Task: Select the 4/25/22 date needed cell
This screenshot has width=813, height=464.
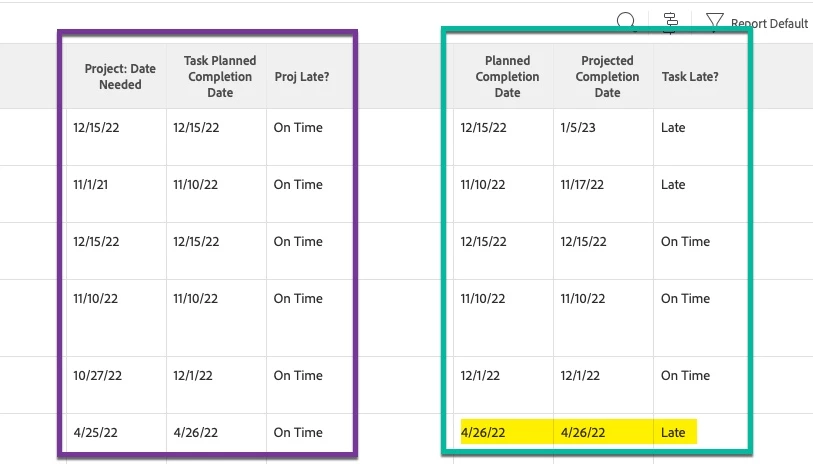Action: pyautogui.click(x=95, y=432)
